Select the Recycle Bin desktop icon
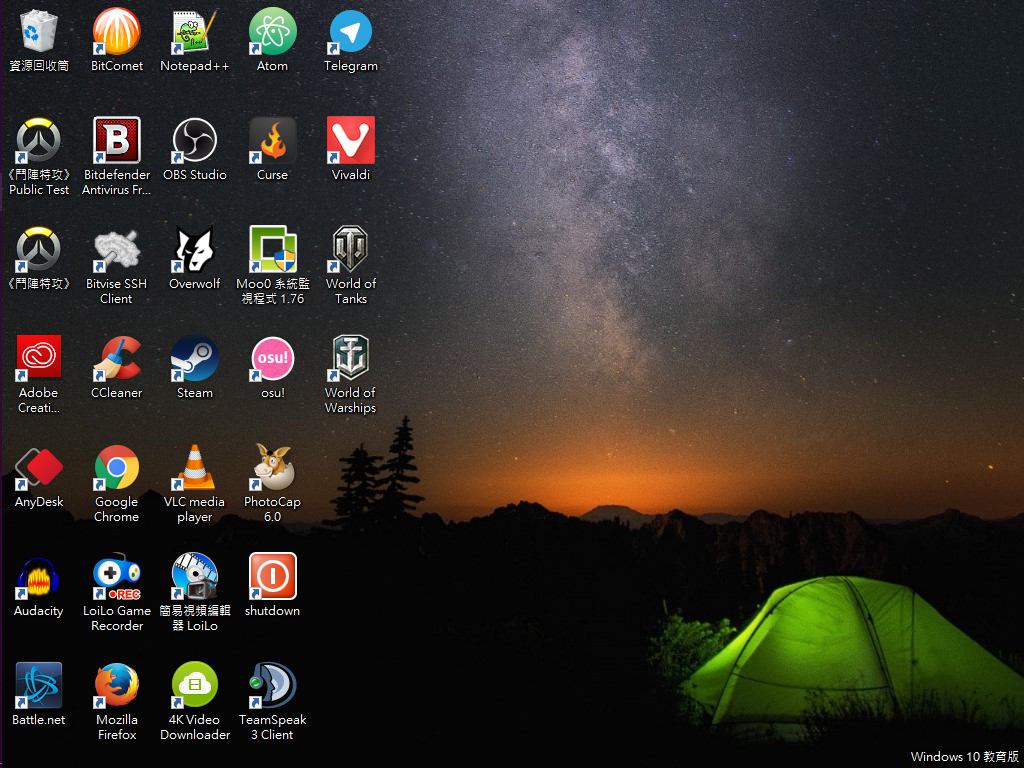Image resolution: width=1024 pixels, height=768 pixels. click(39, 32)
